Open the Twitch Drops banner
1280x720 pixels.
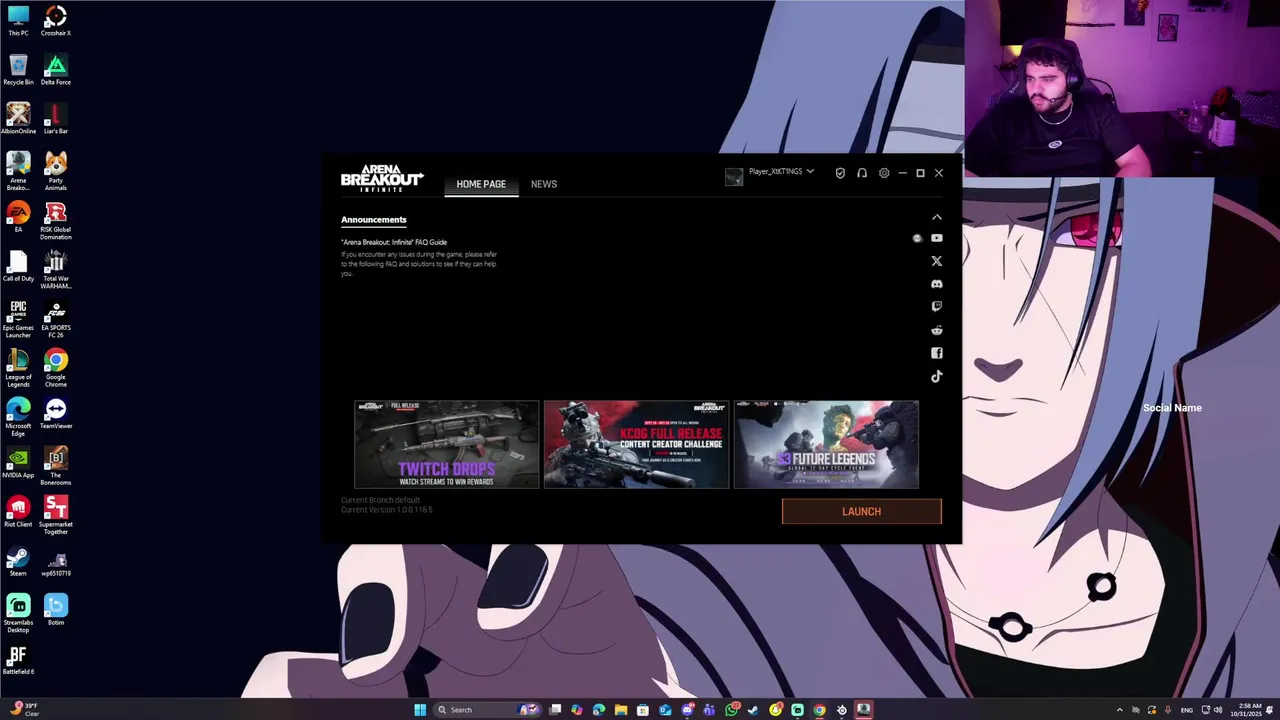point(446,445)
